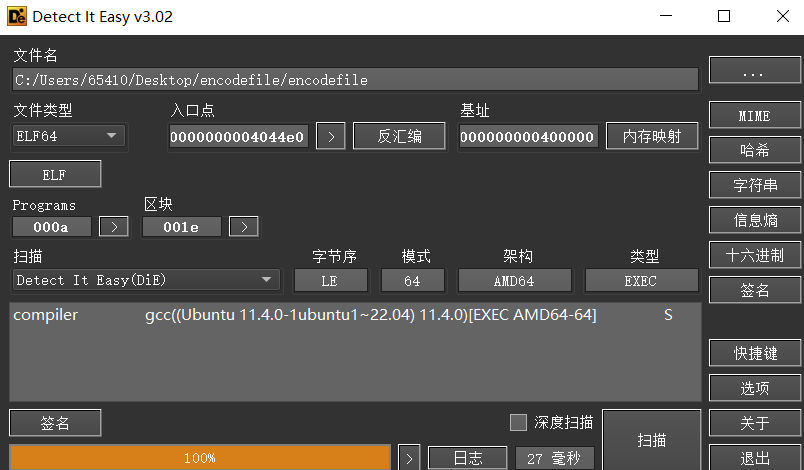
Task: Click the 27 毫秒 scan time field
Action: (x=554, y=458)
